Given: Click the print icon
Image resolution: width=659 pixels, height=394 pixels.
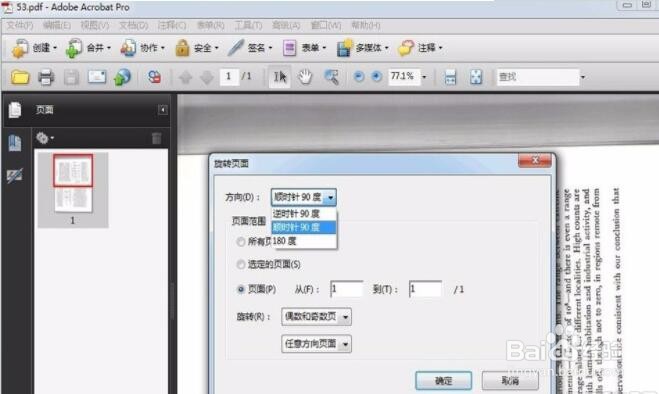Looking at the screenshot, I should [46, 77].
